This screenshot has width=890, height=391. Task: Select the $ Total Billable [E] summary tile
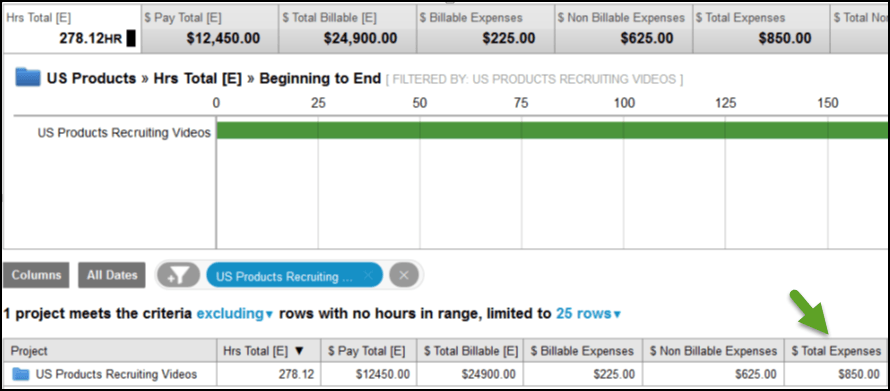(347, 28)
